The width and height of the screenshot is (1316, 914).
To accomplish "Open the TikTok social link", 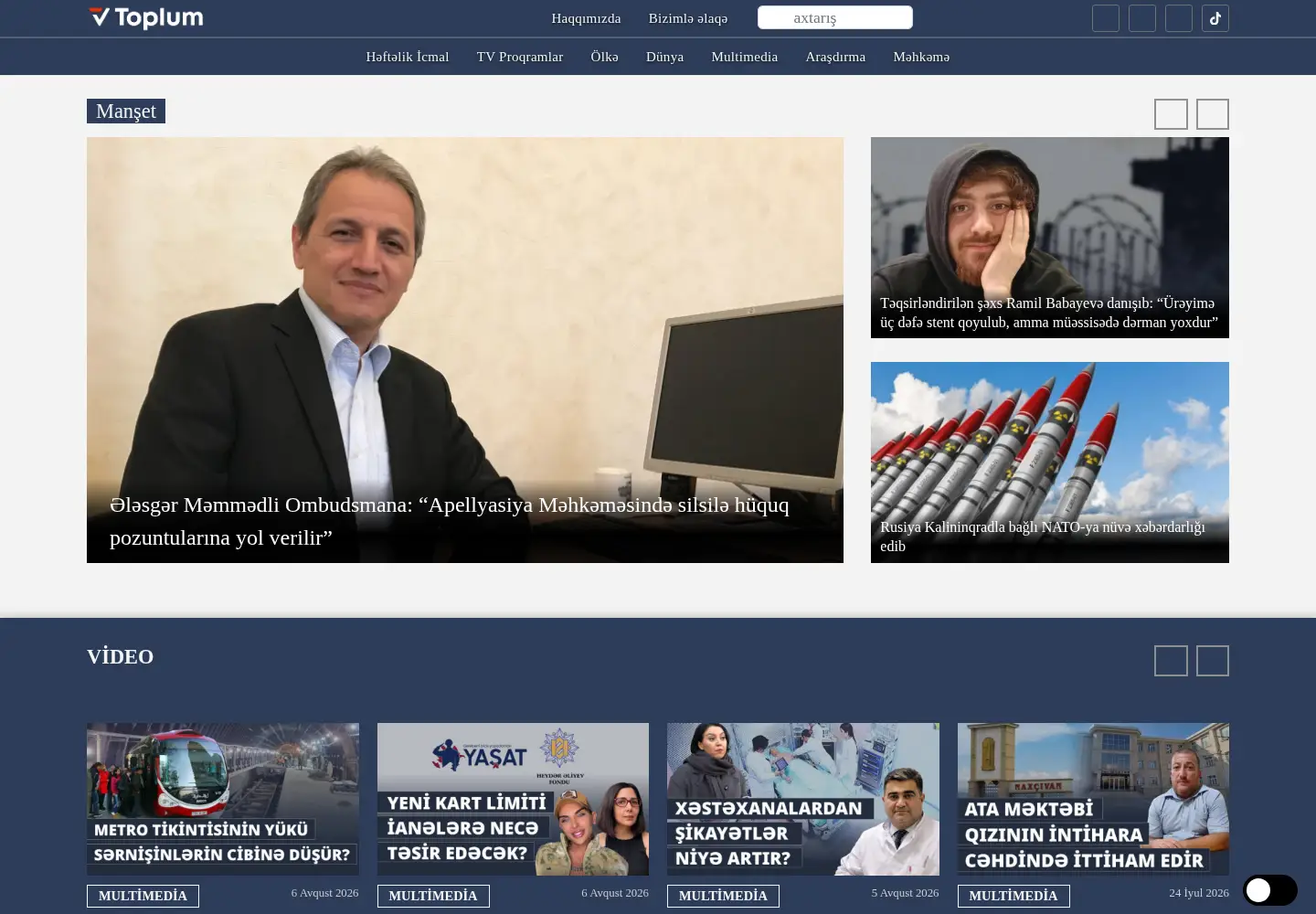I will click(x=1215, y=18).
